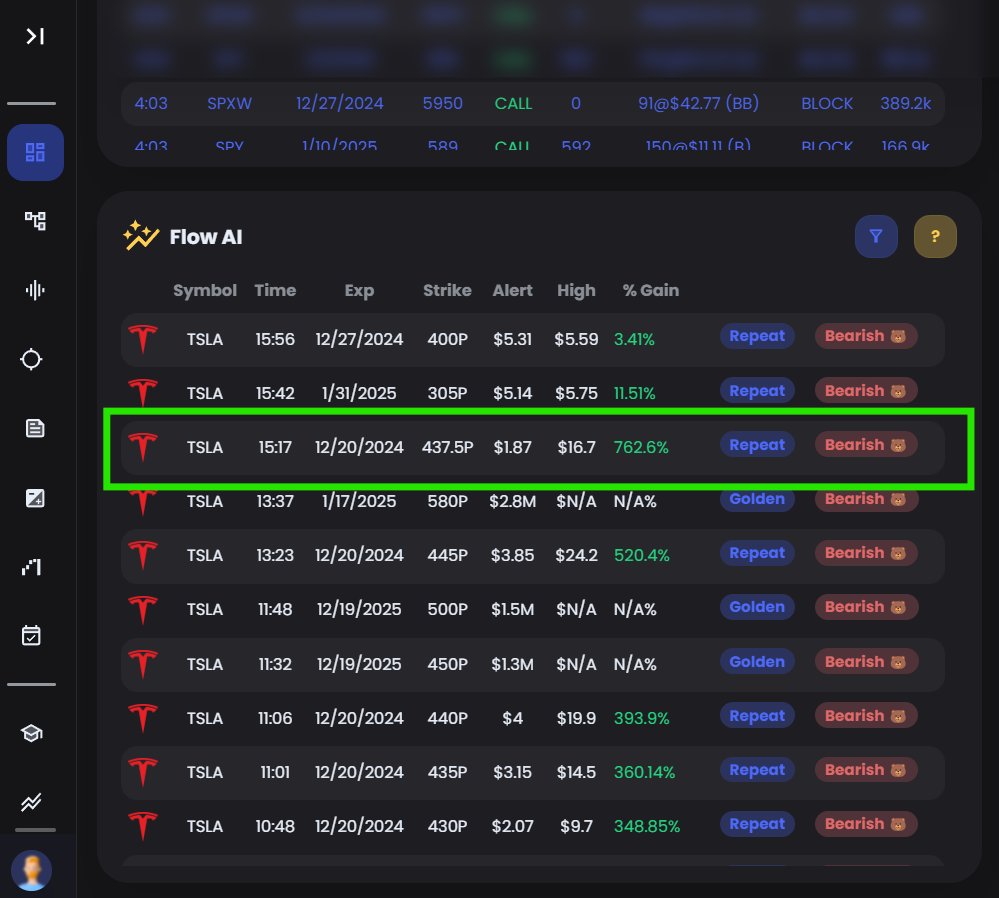Sort by the Exp column header
The image size is (999, 898).
tap(359, 291)
